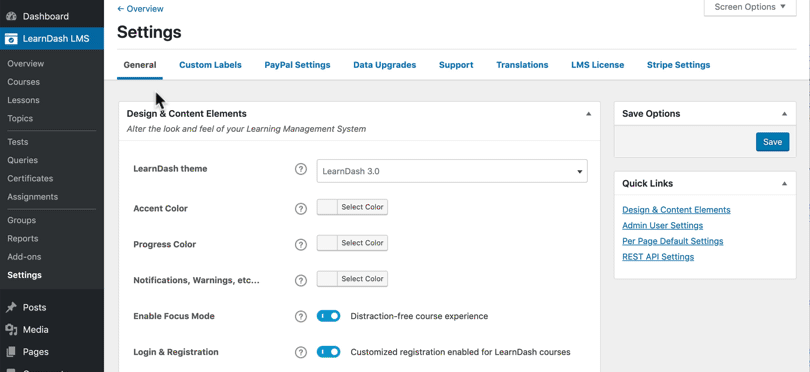Open Design & Content Elements quick link
The width and height of the screenshot is (810, 372).
676,210
